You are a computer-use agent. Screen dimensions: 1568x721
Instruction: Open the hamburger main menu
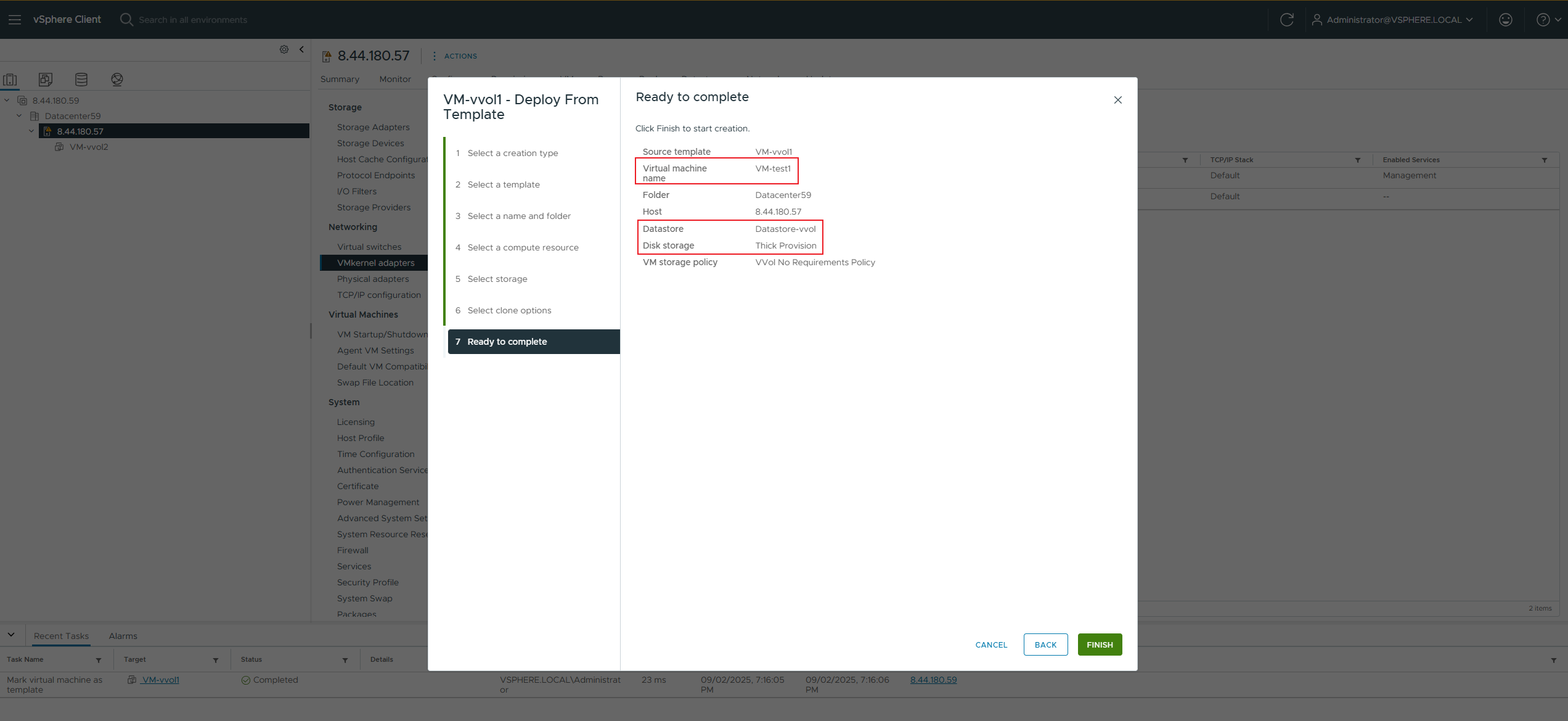[15, 20]
